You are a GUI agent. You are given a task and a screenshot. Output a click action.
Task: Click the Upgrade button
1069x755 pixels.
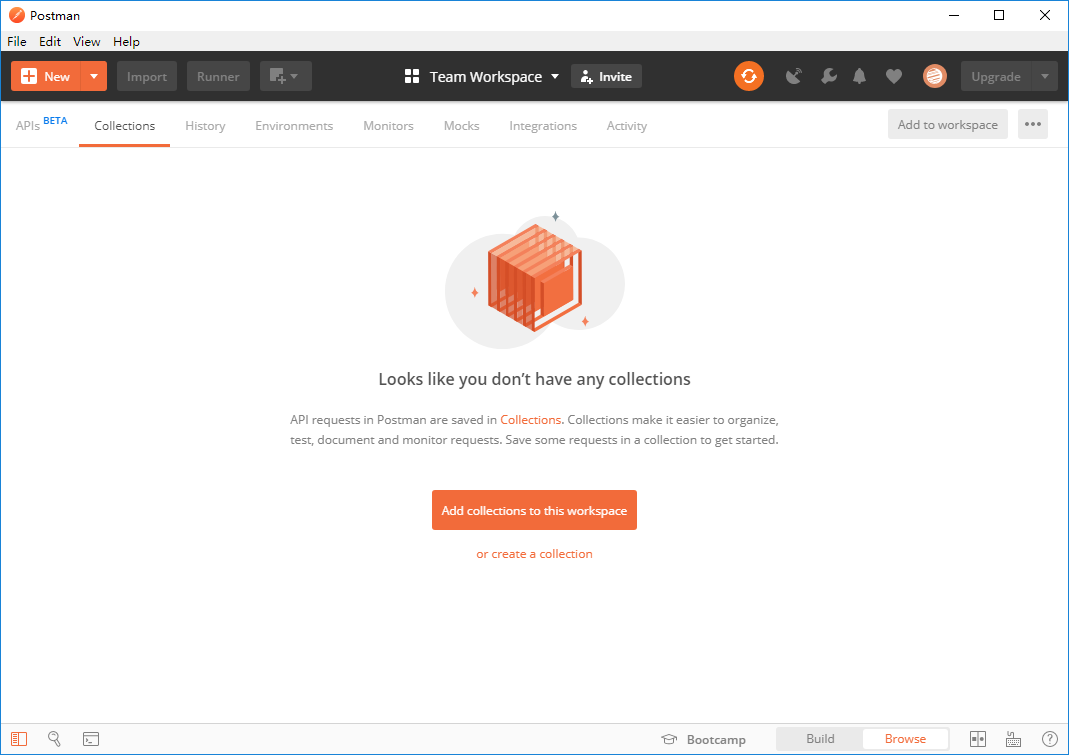[x=996, y=76]
